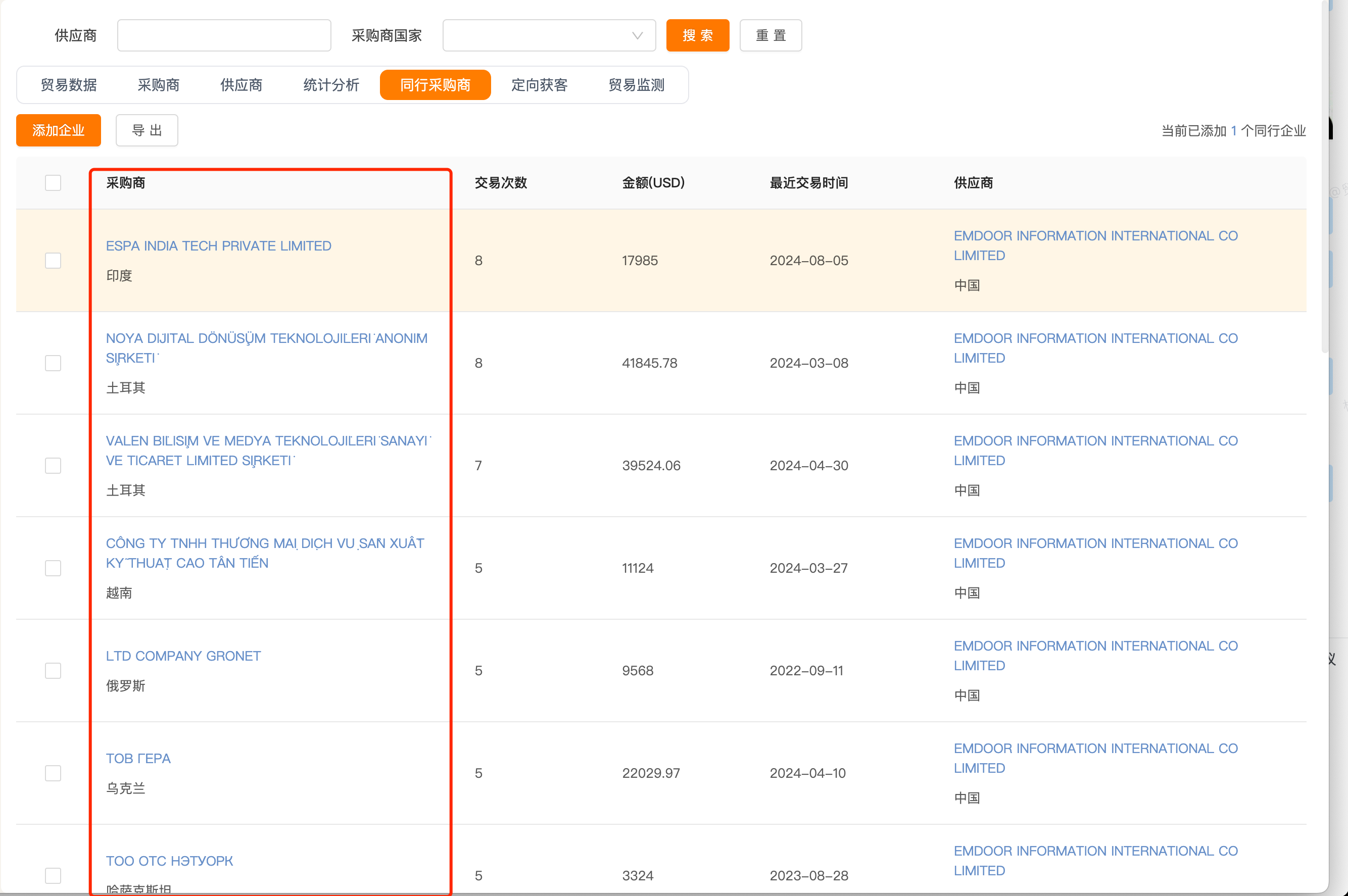Switch to the 采购商 tab
Image resolution: width=1348 pixels, height=896 pixels.
(x=158, y=85)
